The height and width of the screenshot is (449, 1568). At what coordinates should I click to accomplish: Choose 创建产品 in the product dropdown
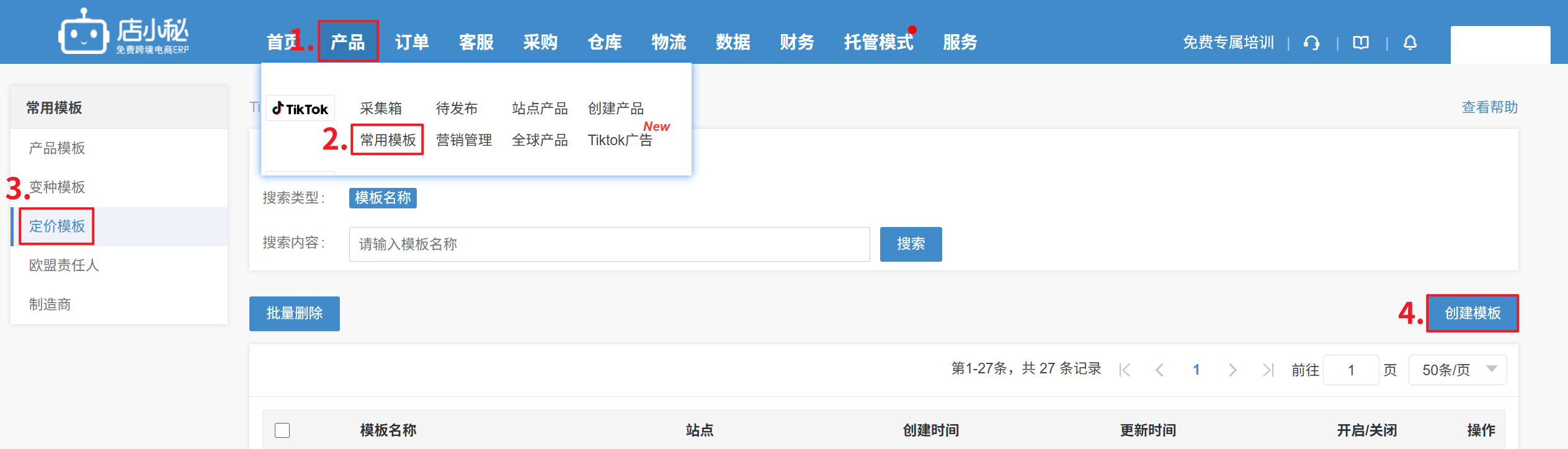pos(616,109)
